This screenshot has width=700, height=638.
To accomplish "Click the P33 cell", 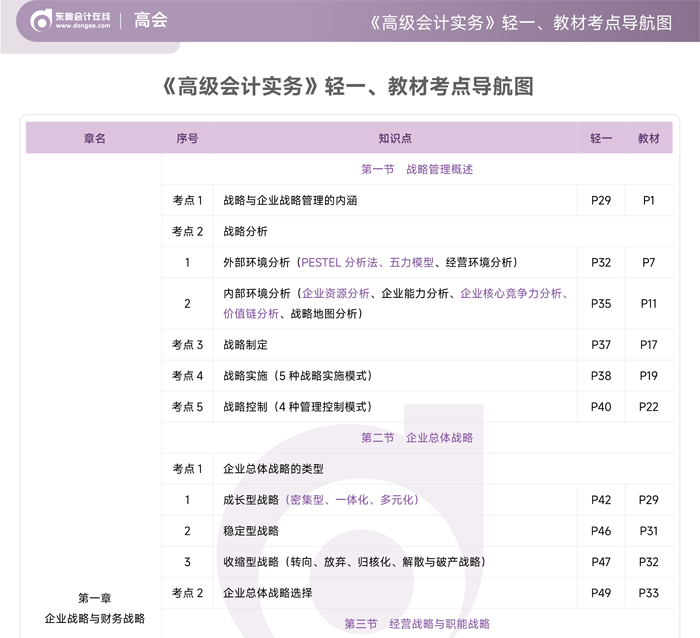I will coord(649,593).
